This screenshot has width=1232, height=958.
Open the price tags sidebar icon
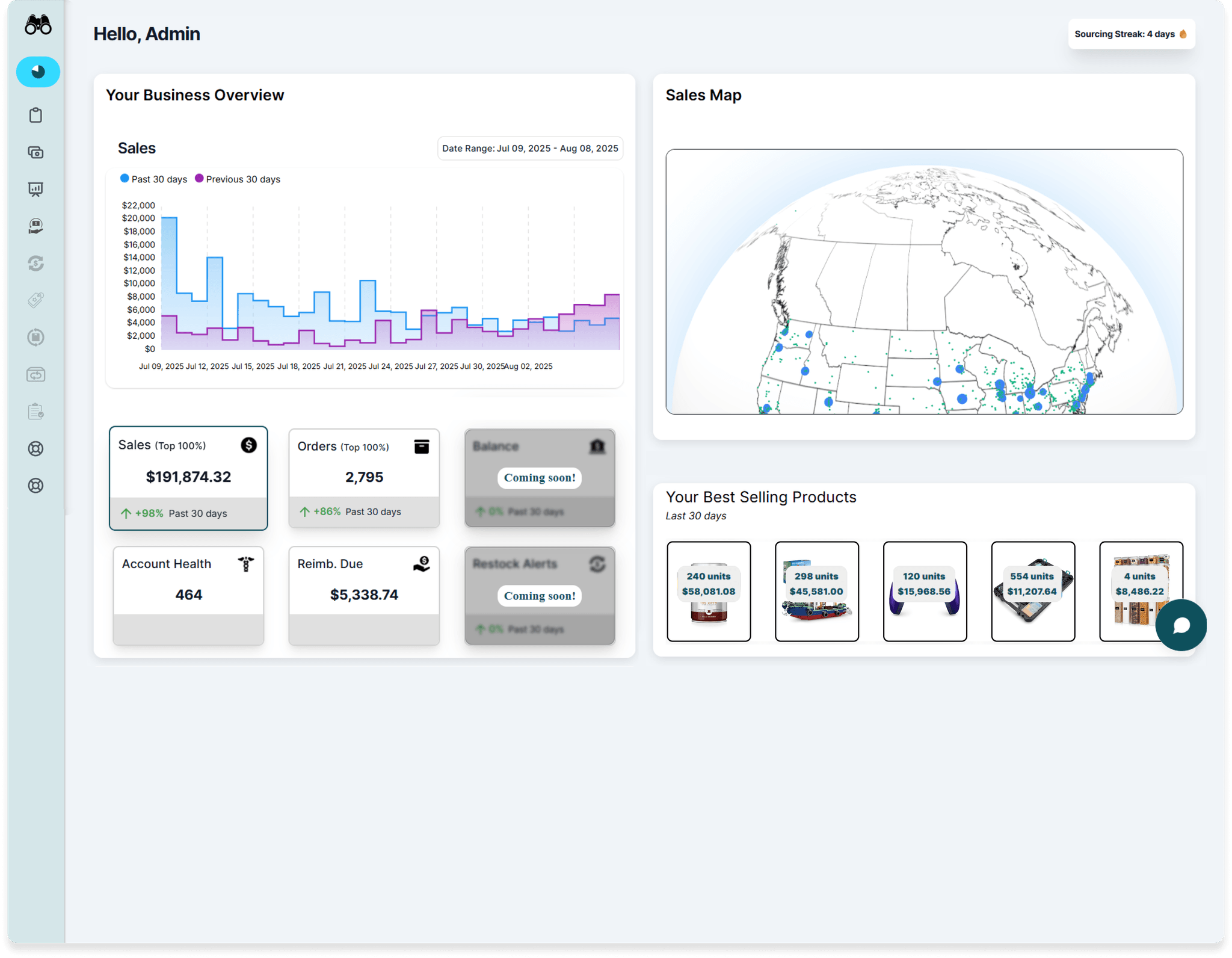click(x=36, y=300)
